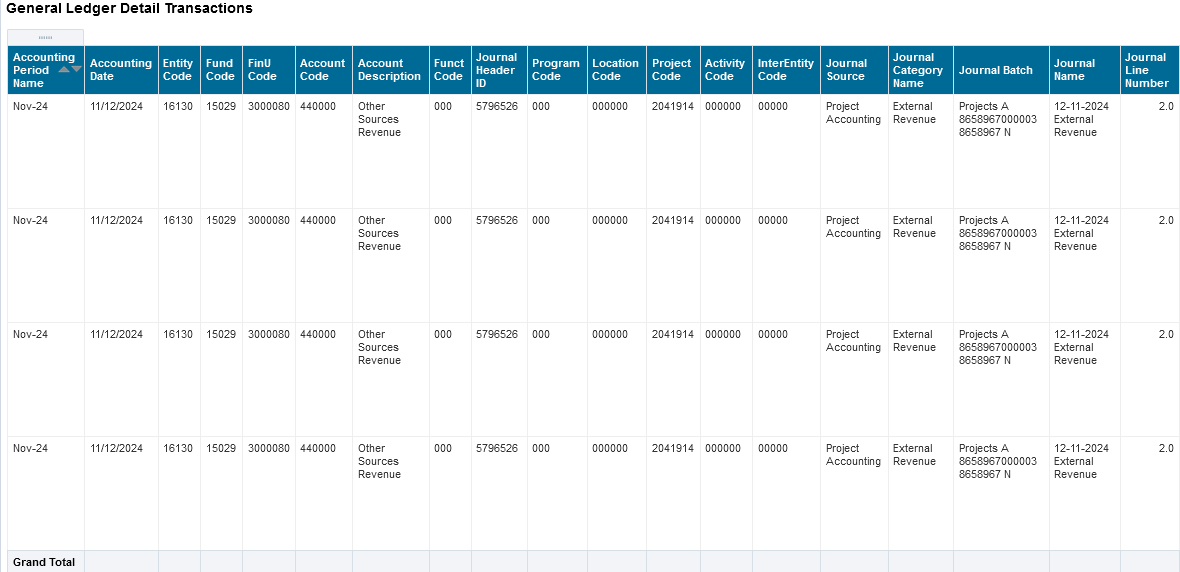Select the Journal Line Number header
Image resolution: width=1180 pixels, height=572 pixels.
tap(1146, 70)
